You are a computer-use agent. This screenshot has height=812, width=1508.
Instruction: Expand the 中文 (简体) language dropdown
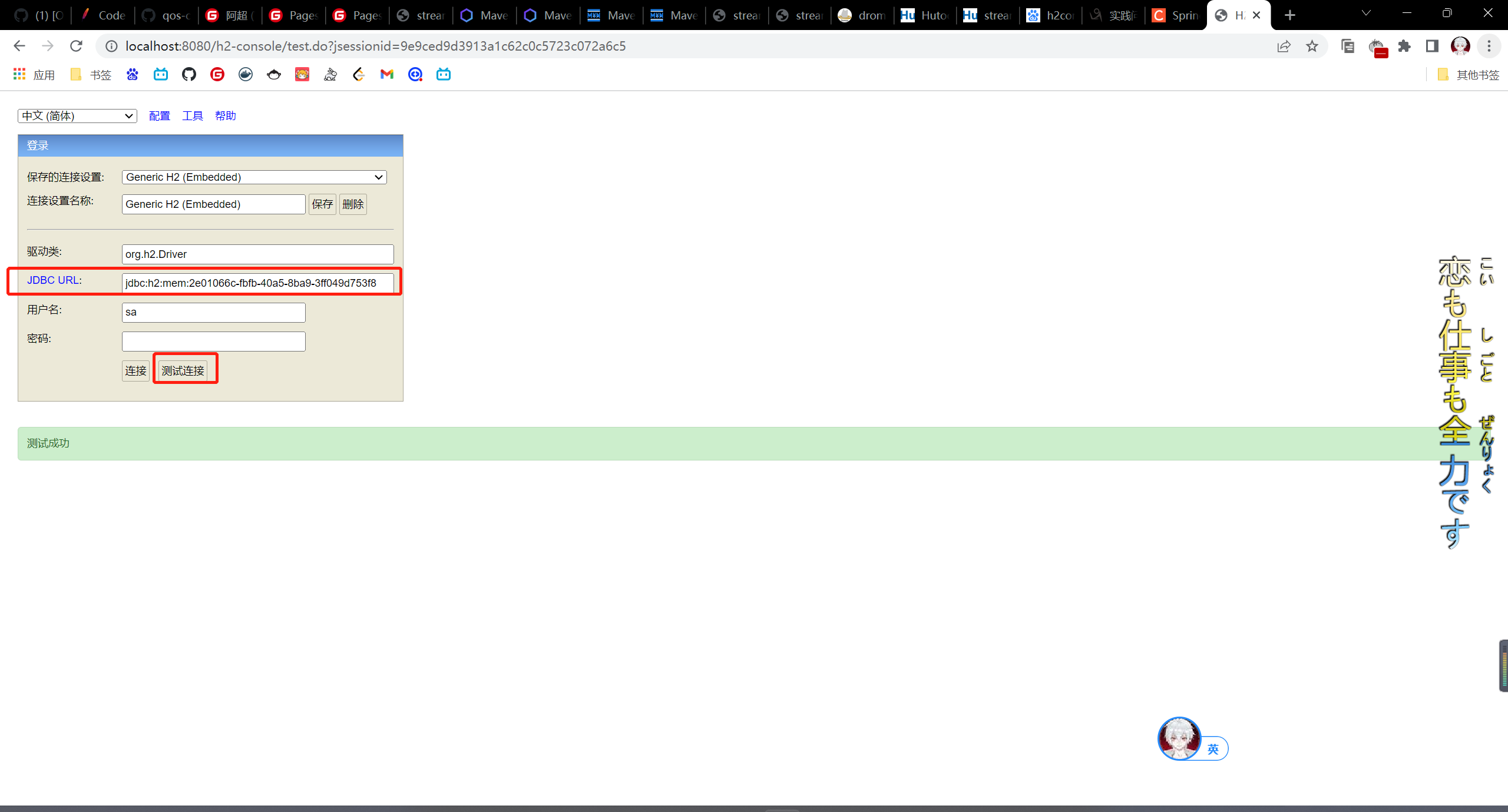point(77,116)
